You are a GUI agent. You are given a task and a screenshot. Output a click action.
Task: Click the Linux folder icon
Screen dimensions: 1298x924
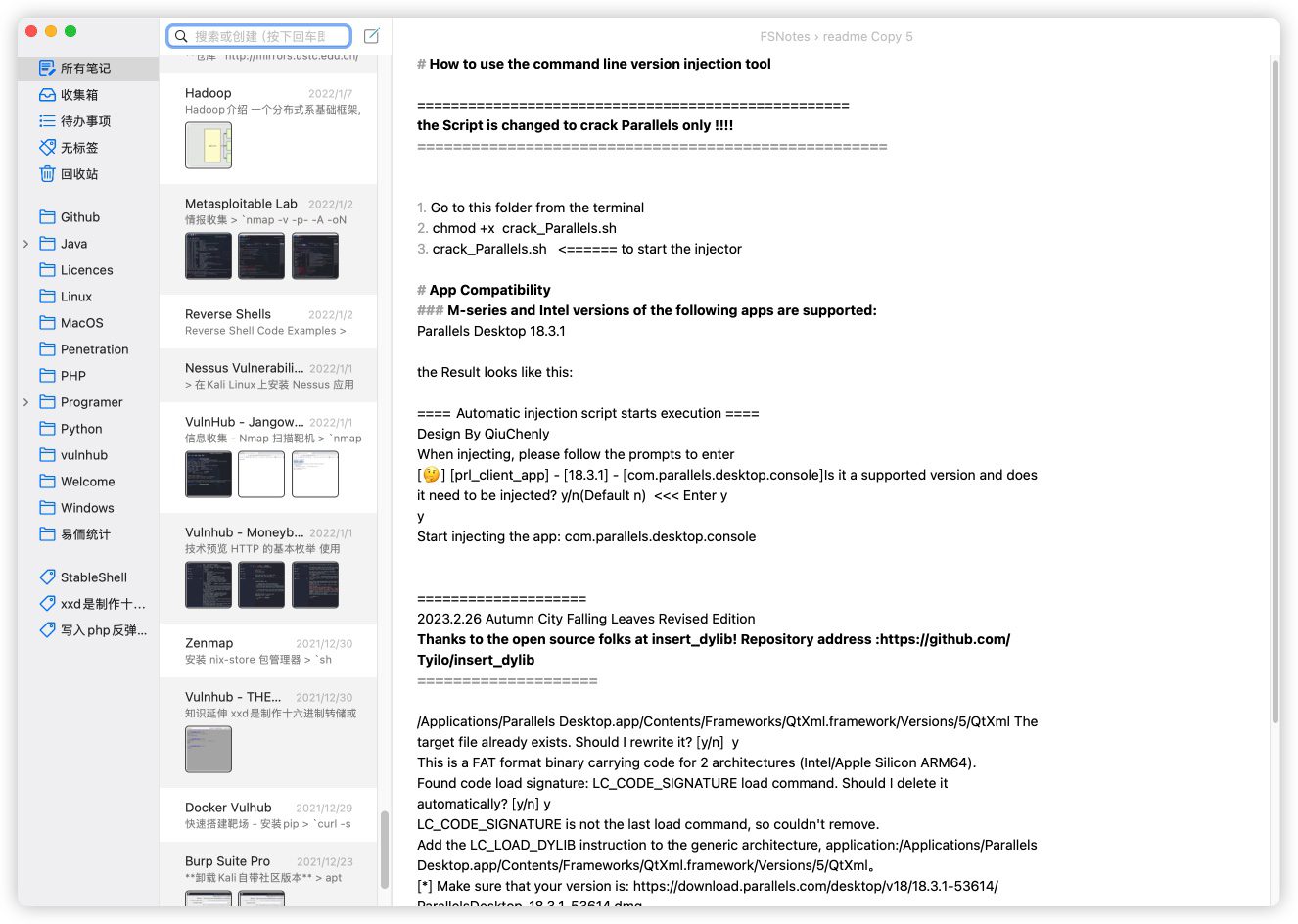[x=47, y=297]
